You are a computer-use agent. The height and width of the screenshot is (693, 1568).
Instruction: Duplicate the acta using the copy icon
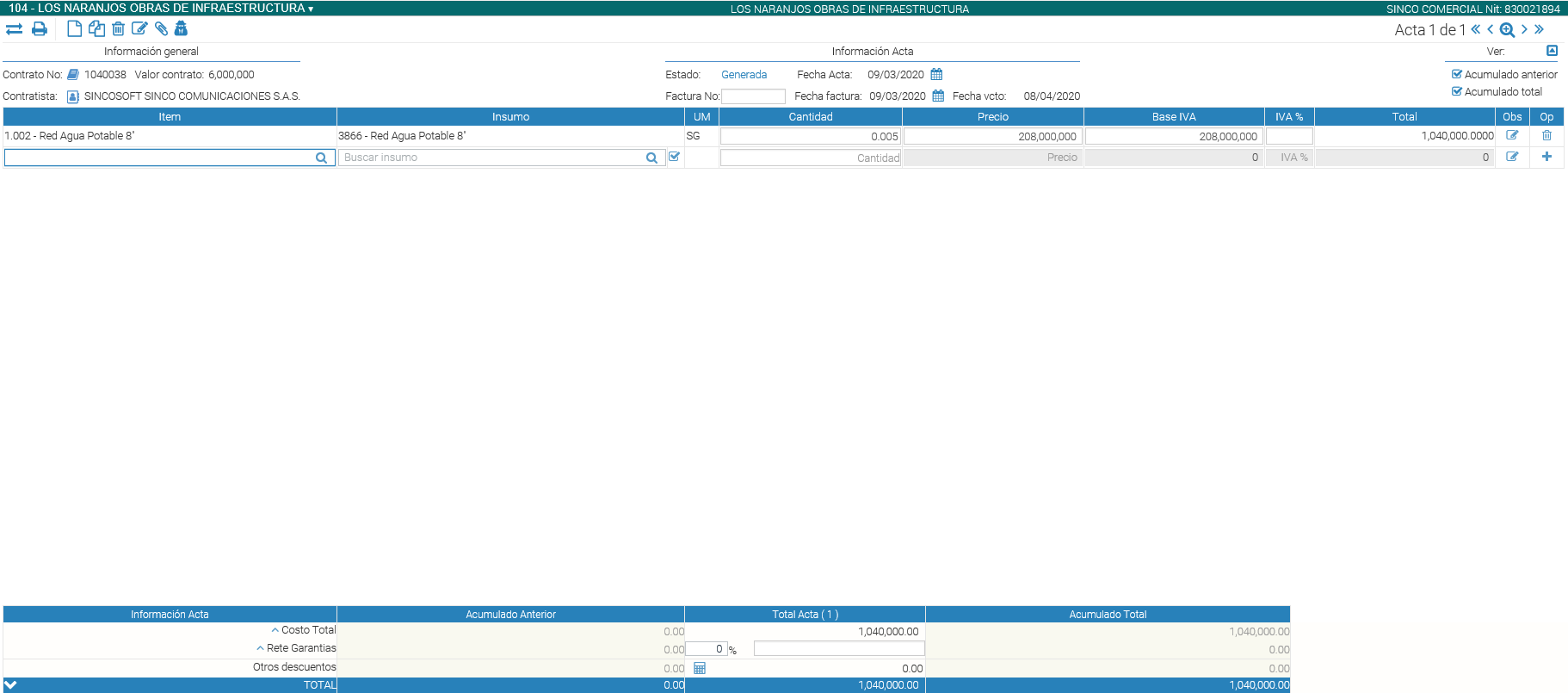96,29
